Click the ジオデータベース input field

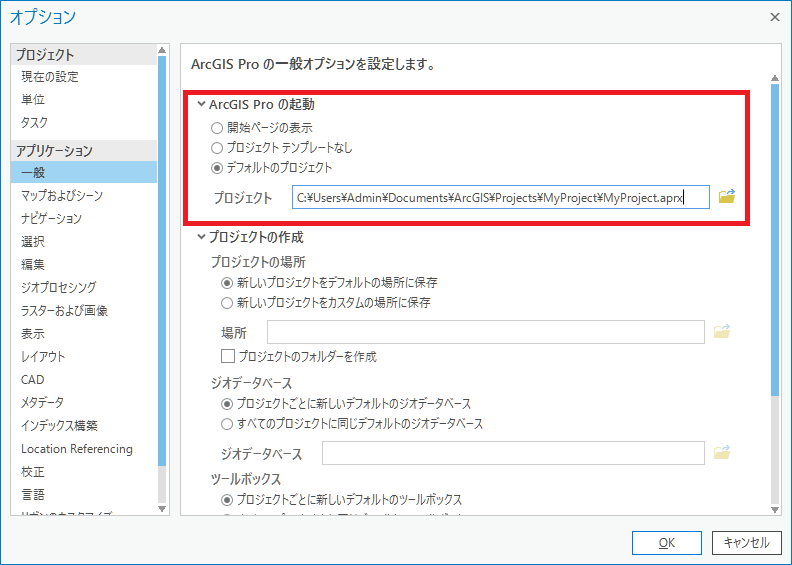point(513,453)
